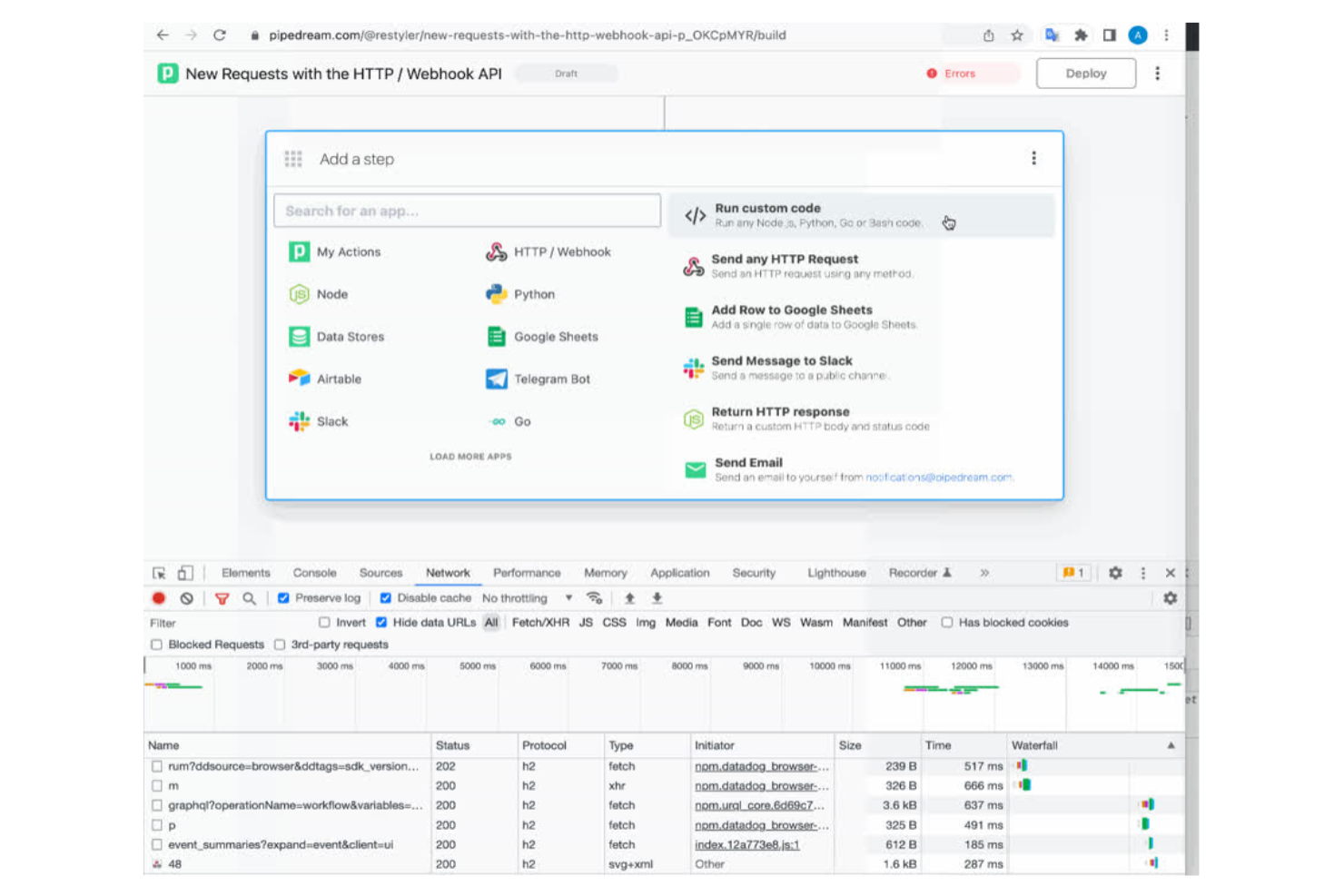Tick the checkbox for the event_summaries row
Screen dimensions: 1344x896
pyautogui.click(x=157, y=844)
